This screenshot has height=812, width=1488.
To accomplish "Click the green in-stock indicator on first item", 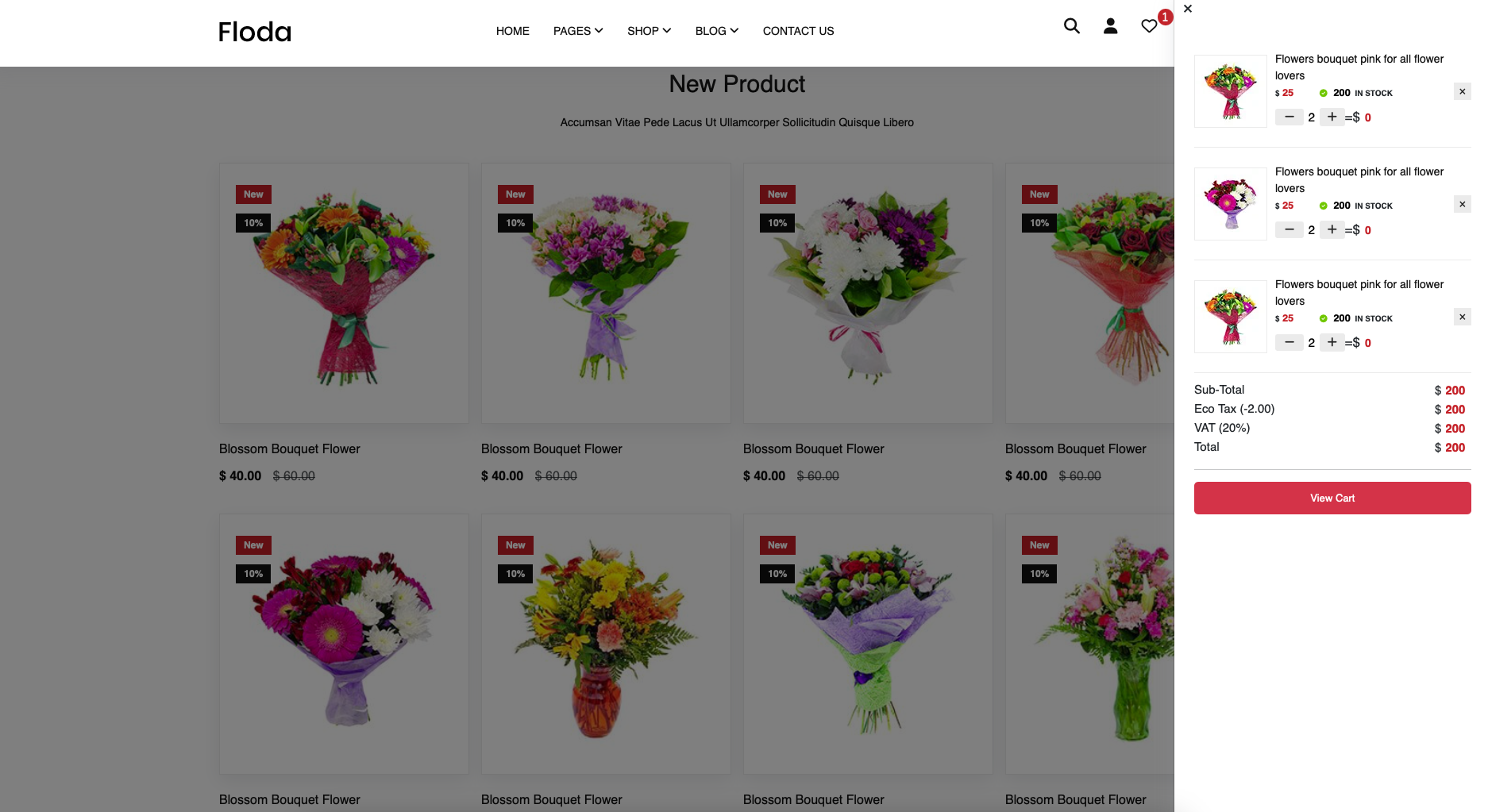I will (1323, 93).
